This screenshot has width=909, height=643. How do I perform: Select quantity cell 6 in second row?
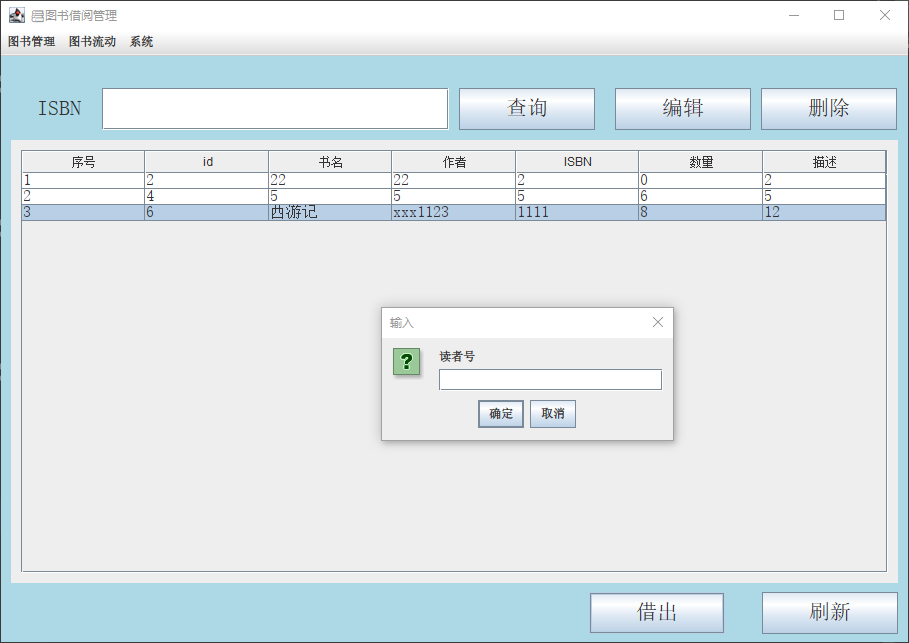pyautogui.click(x=701, y=196)
